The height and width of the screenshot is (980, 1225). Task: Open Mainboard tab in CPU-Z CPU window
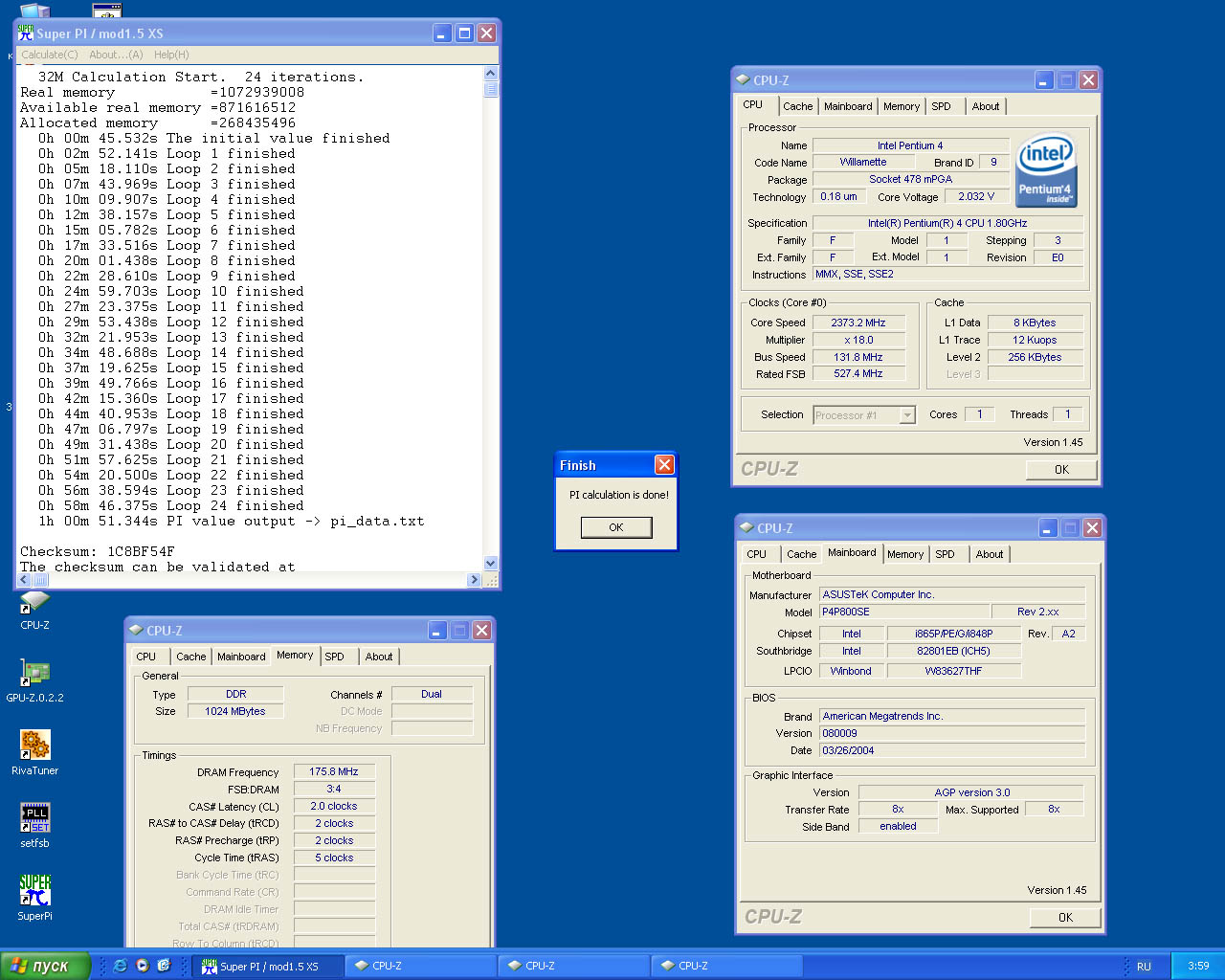point(848,106)
